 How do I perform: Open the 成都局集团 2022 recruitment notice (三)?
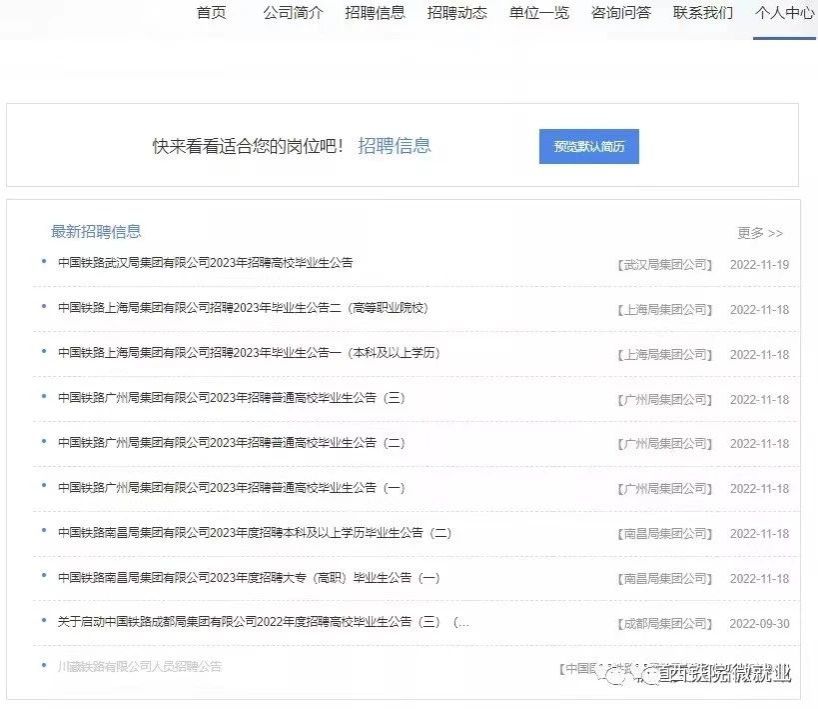(x=263, y=622)
